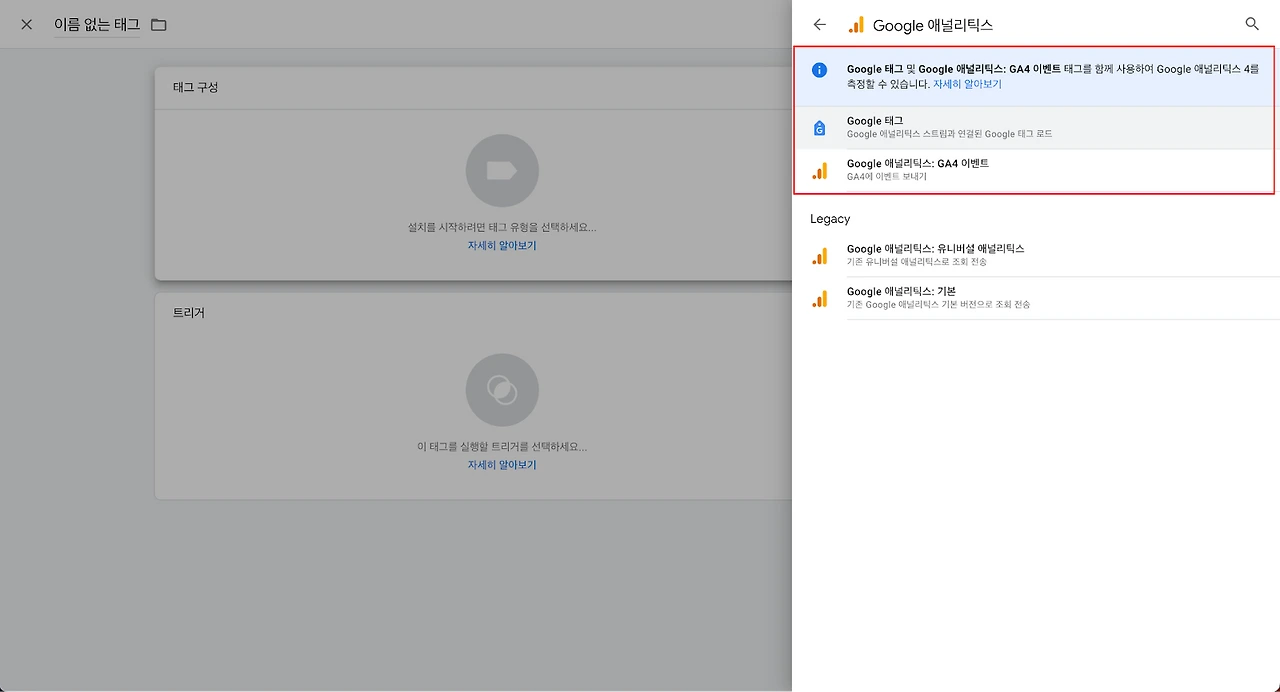Click description 기존 Google 애널리틱스 기본 버전으로 조회 전송

[938, 304]
